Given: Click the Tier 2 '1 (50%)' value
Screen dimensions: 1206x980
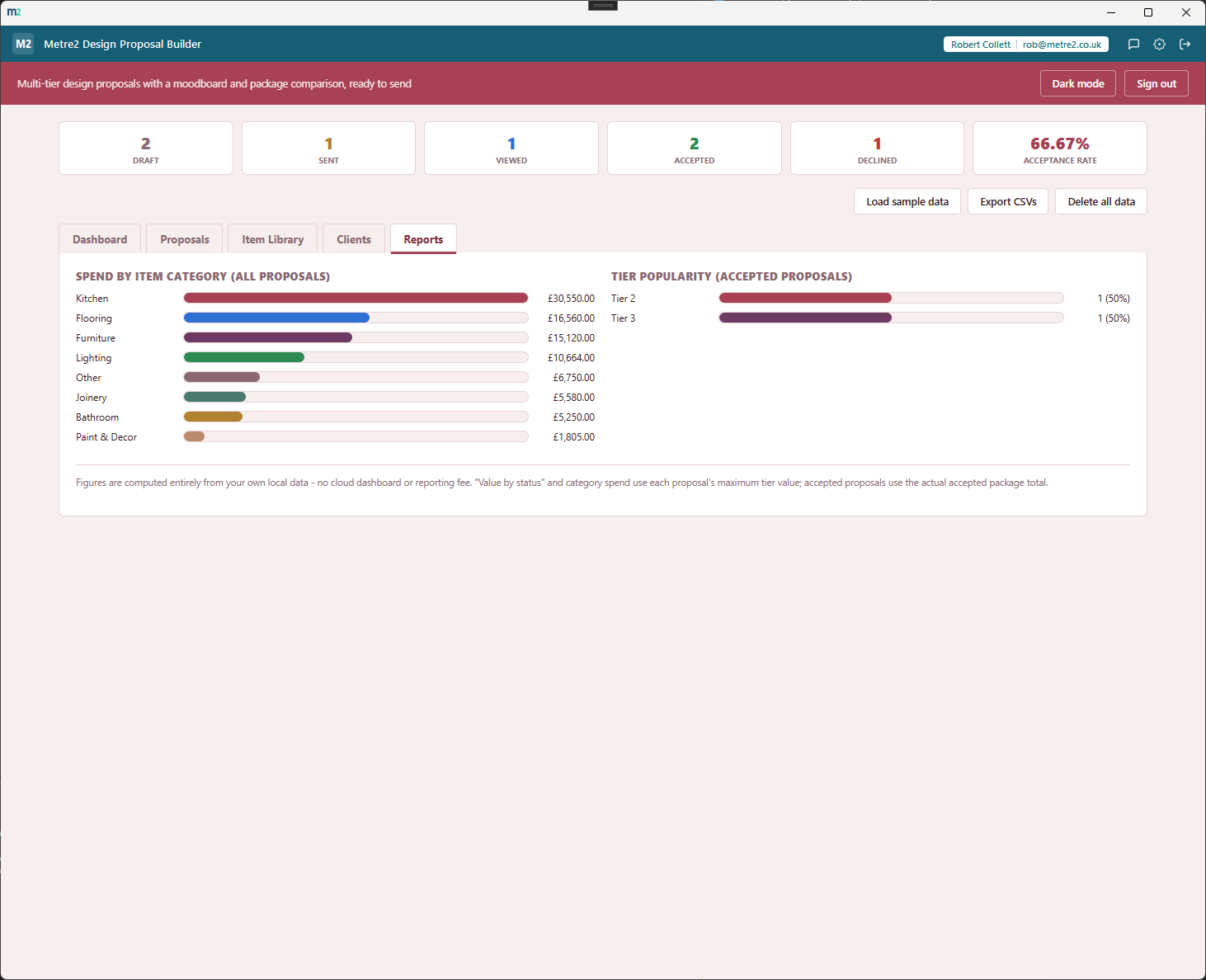Looking at the screenshot, I should click(1114, 299).
